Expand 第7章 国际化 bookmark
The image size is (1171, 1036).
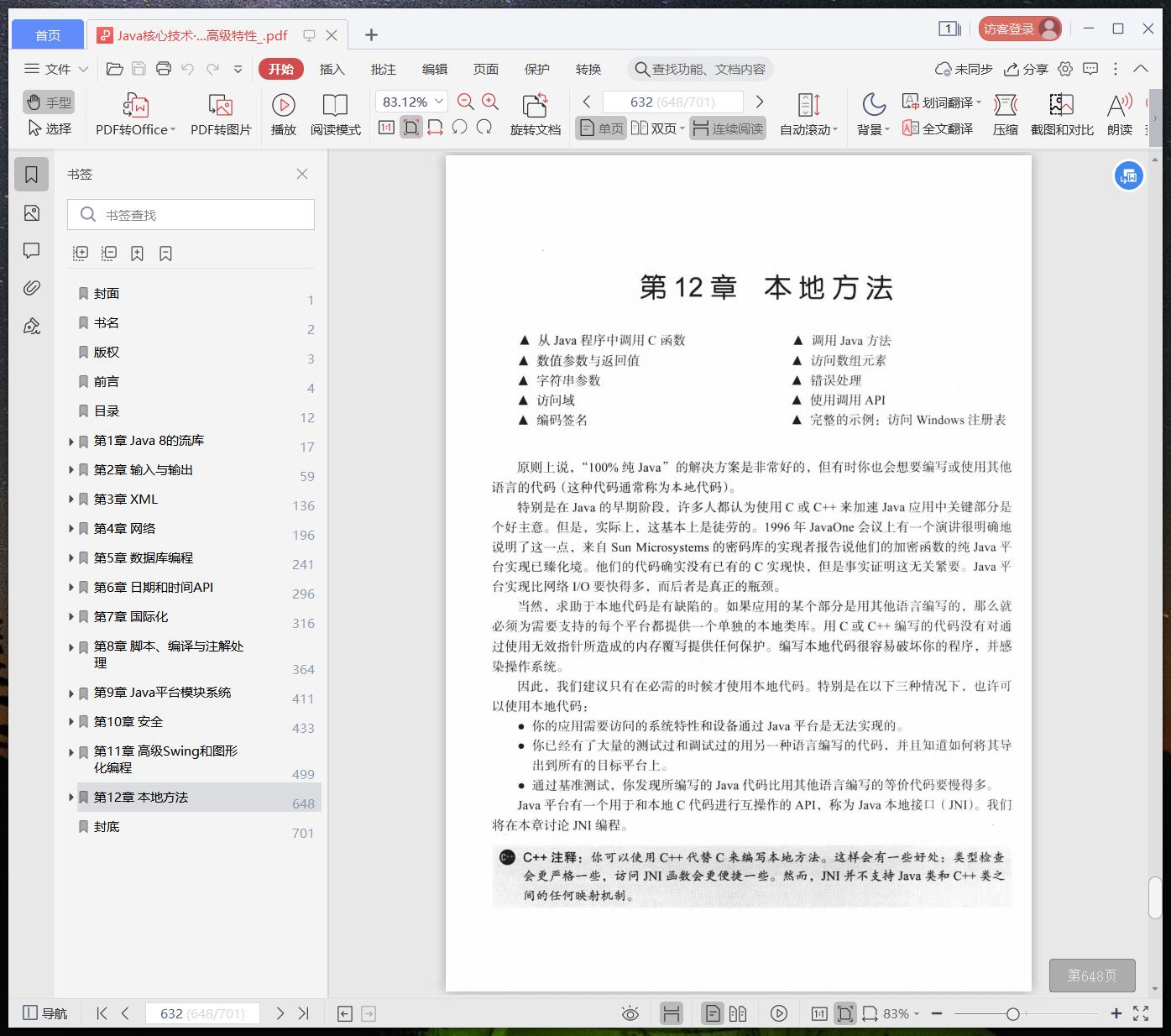71,617
